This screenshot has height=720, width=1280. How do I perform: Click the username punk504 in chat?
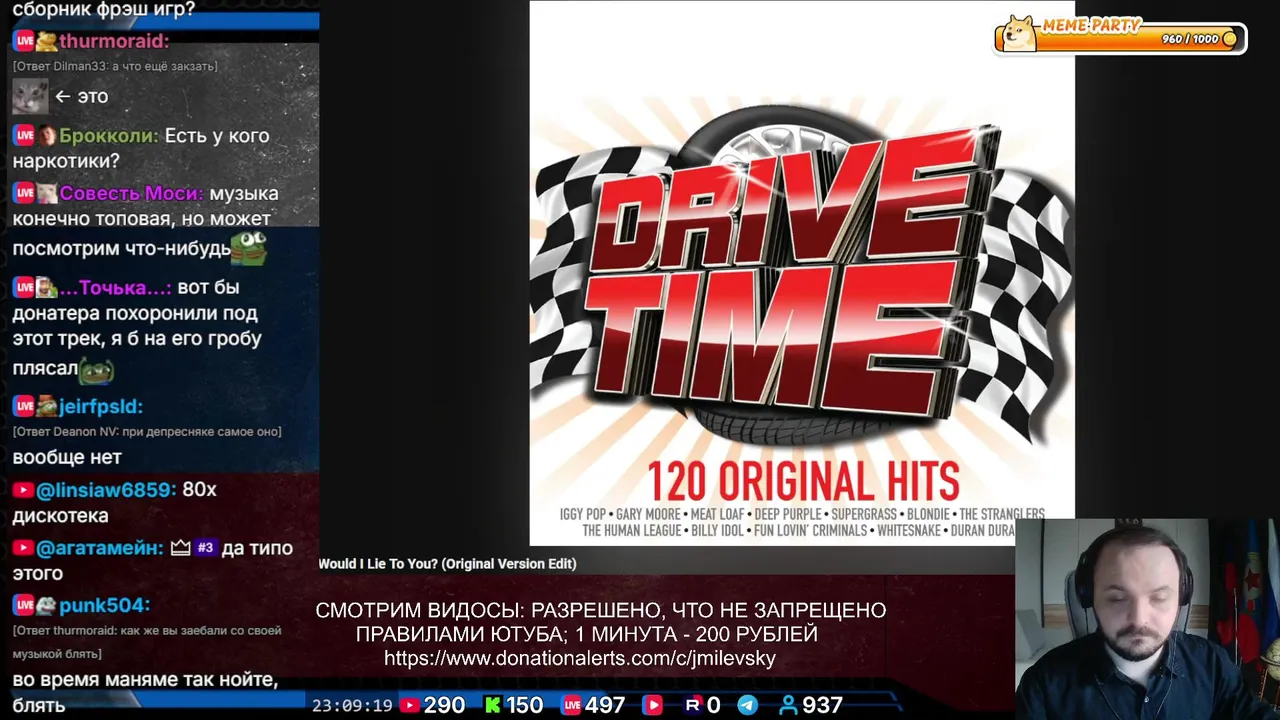coord(104,605)
